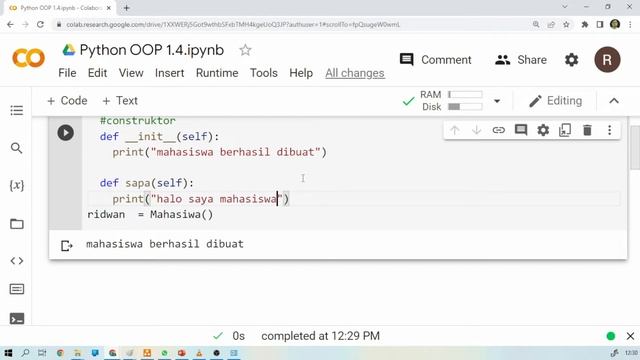The image size is (640, 360).
Task: Open the View menu
Action: (x=131, y=73)
